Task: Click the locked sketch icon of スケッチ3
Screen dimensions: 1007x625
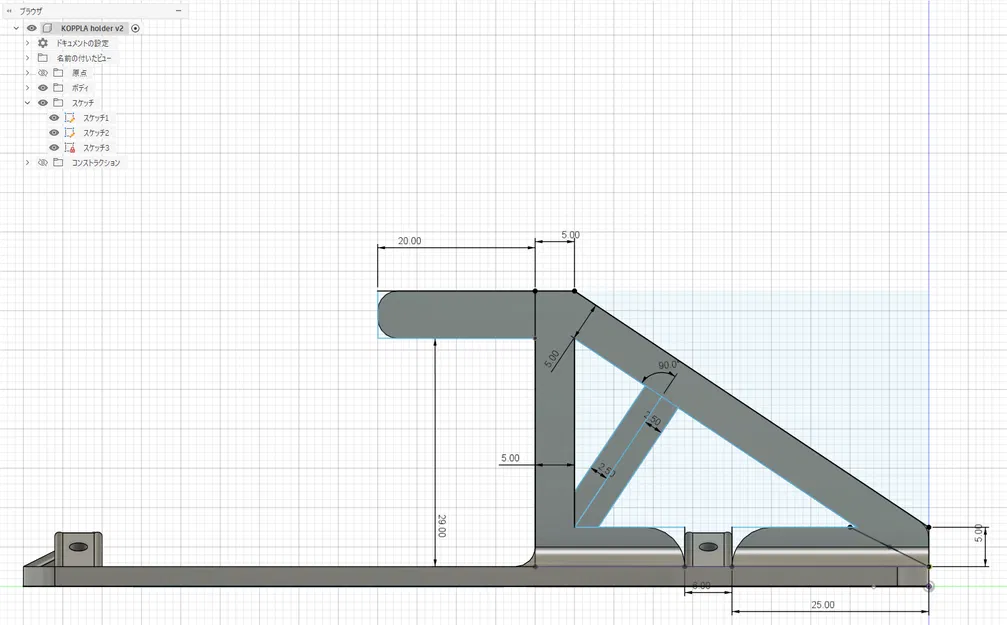Action: 69,146
